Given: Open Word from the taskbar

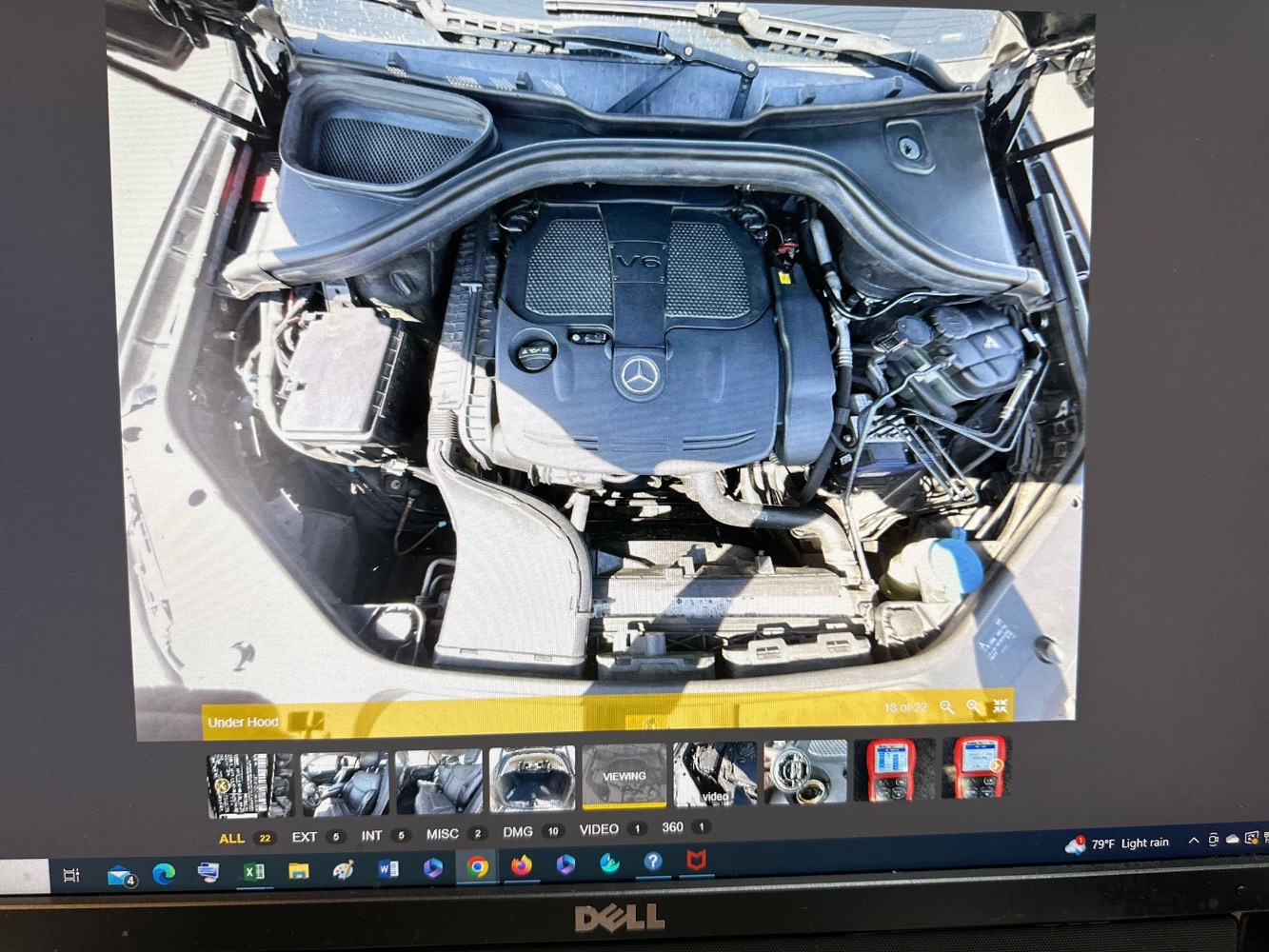Looking at the screenshot, I should click(x=388, y=868).
